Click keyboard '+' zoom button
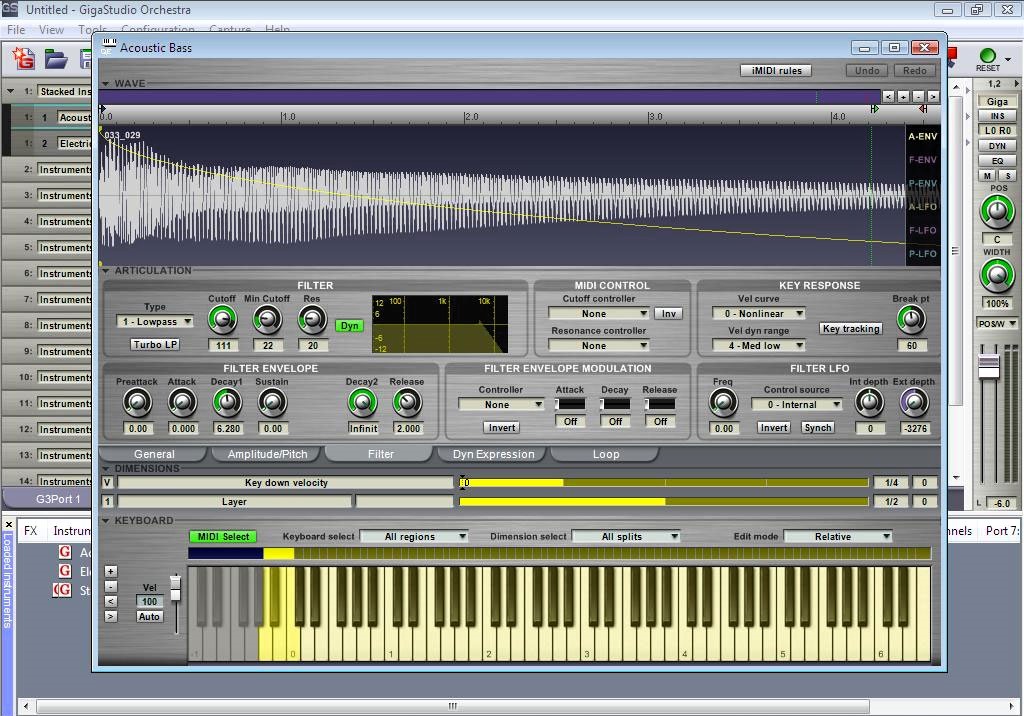Screen dimensions: 1024x716 [x=111, y=571]
